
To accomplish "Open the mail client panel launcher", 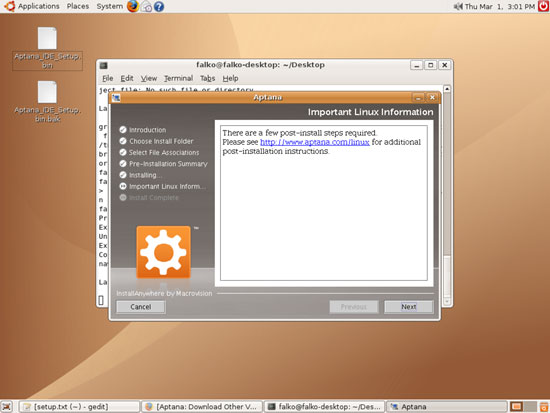I will pos(146,7).
